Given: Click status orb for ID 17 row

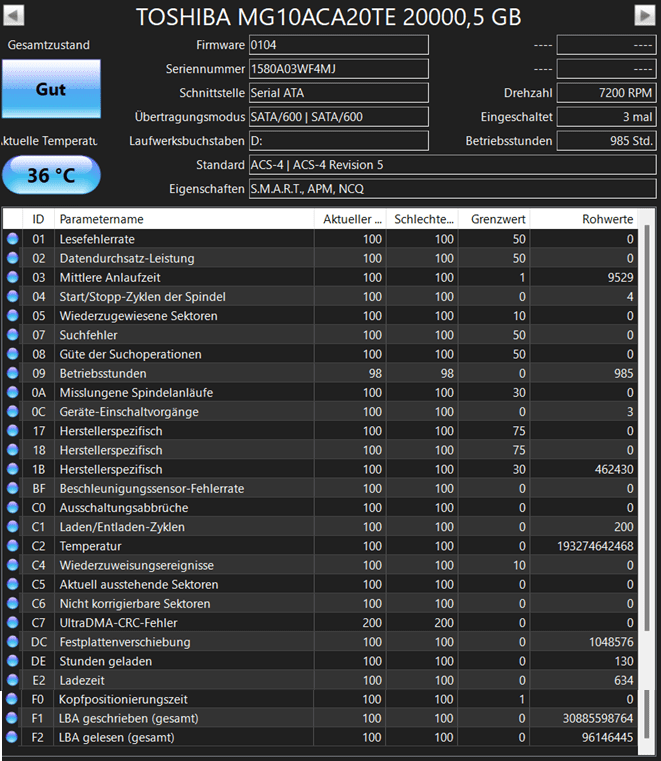Looking at the screenshot, I should (13, 430).
